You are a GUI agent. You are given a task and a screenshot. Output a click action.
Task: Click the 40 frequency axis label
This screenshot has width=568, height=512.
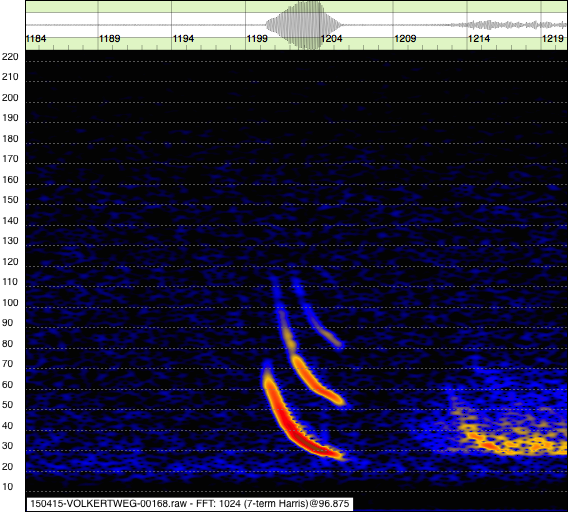pyautogui.click(x=8, y=425)
